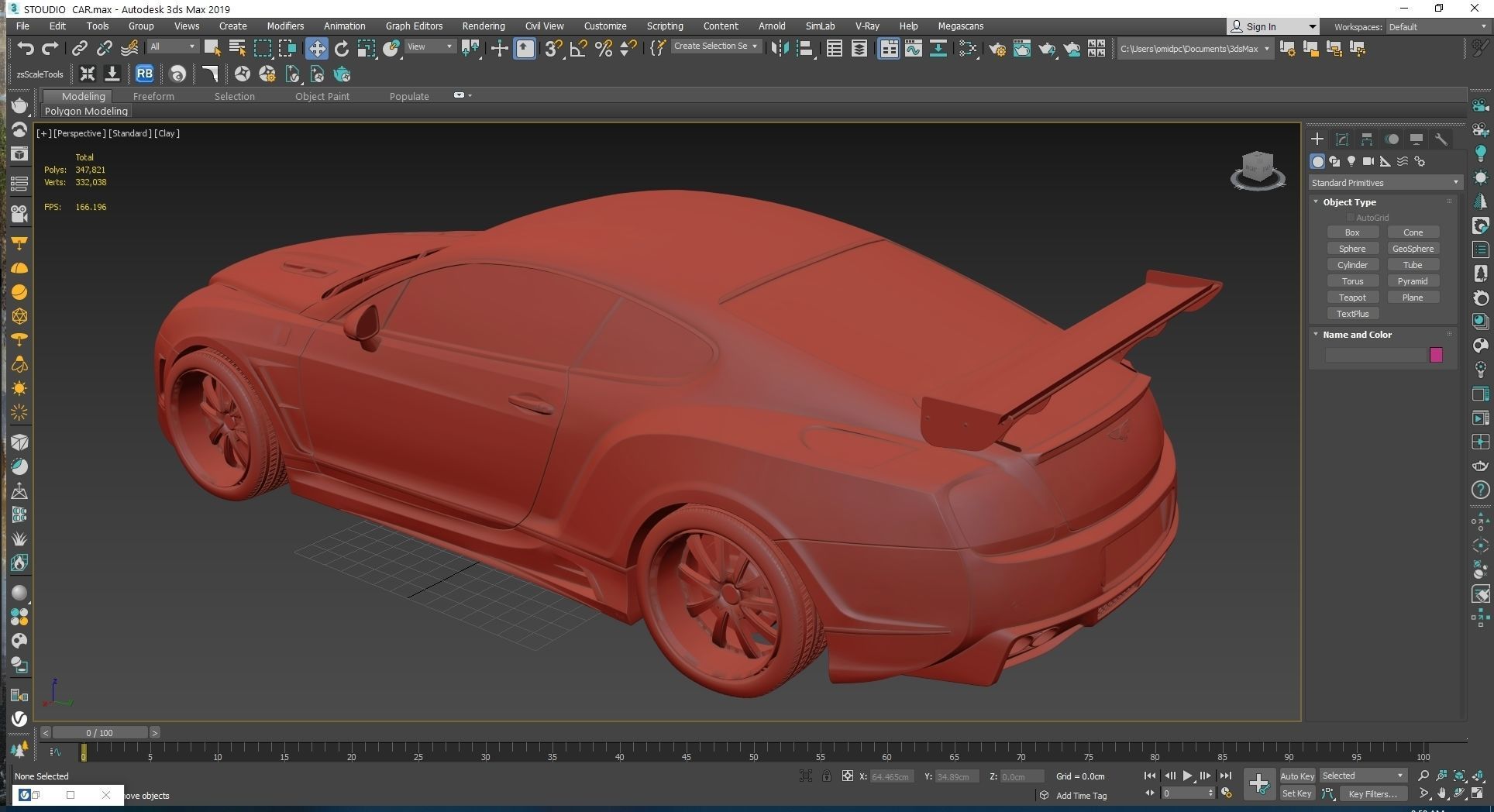Screen dimensions: 1494x812
Task: Choose Rectangular Selection Region tool
Action: [x=263, y=49]
